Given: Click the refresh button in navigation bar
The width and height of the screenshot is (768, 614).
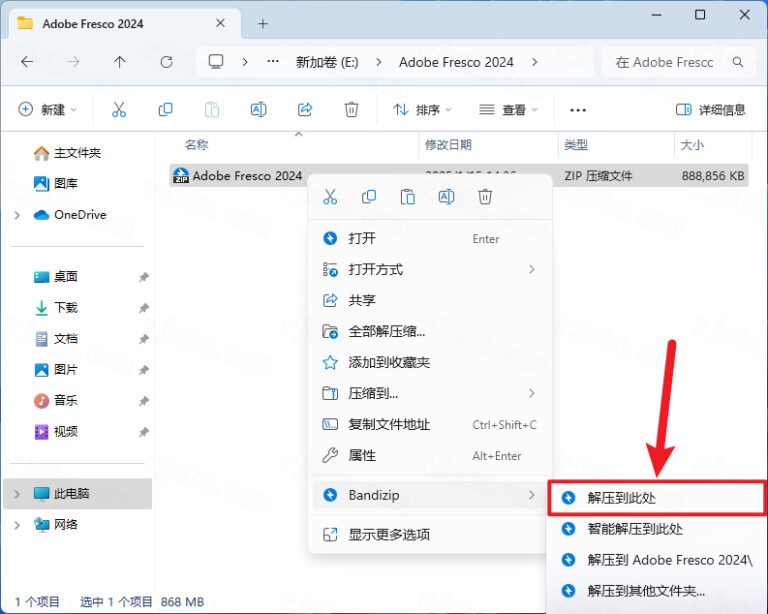Looking at the screenshot, I should tap(166, 62).
